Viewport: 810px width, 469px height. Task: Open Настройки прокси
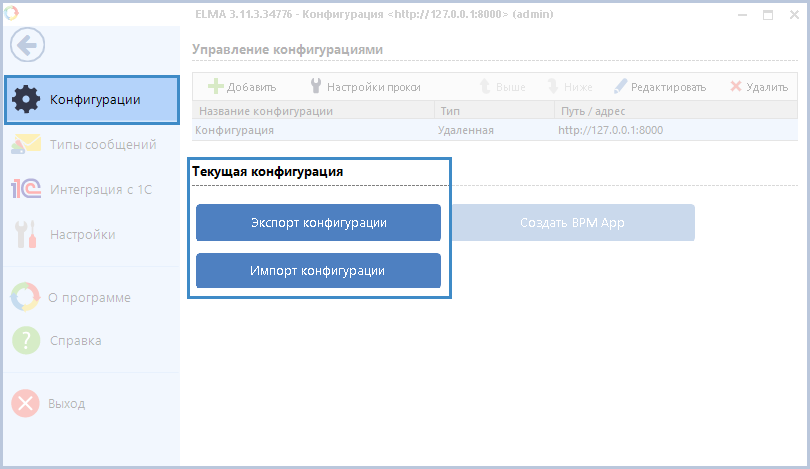coord(365,87)
